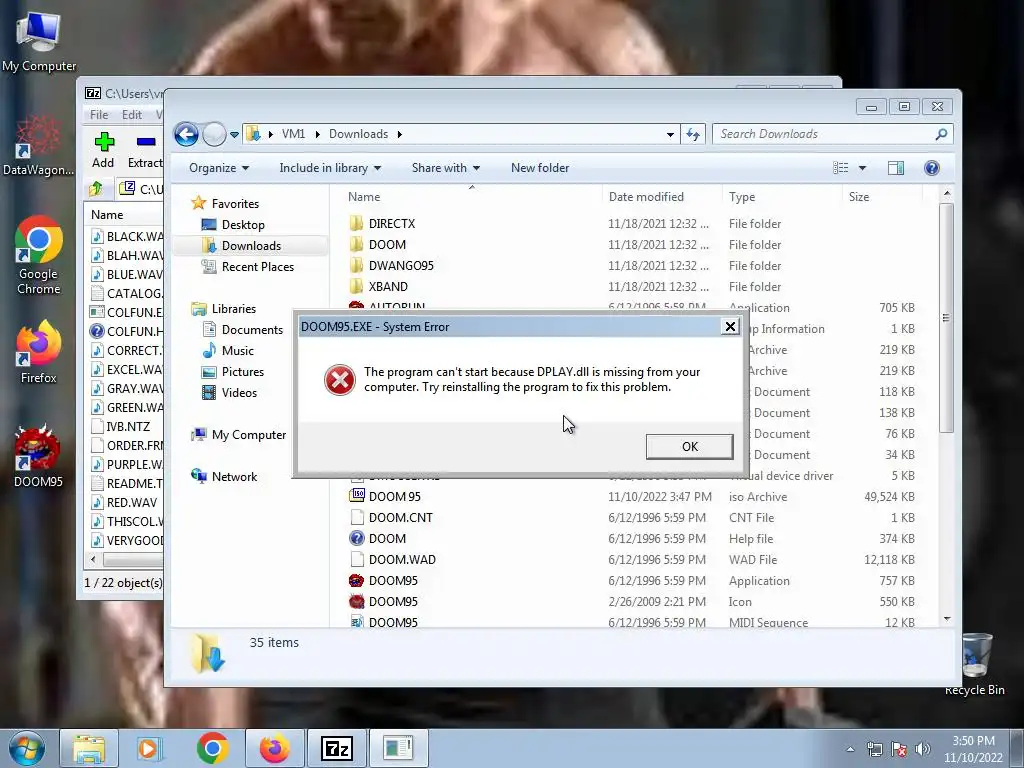The height and width of the screenshot is (768, 1024).
Task: Open the Organize menu
Action: [219, 168]
